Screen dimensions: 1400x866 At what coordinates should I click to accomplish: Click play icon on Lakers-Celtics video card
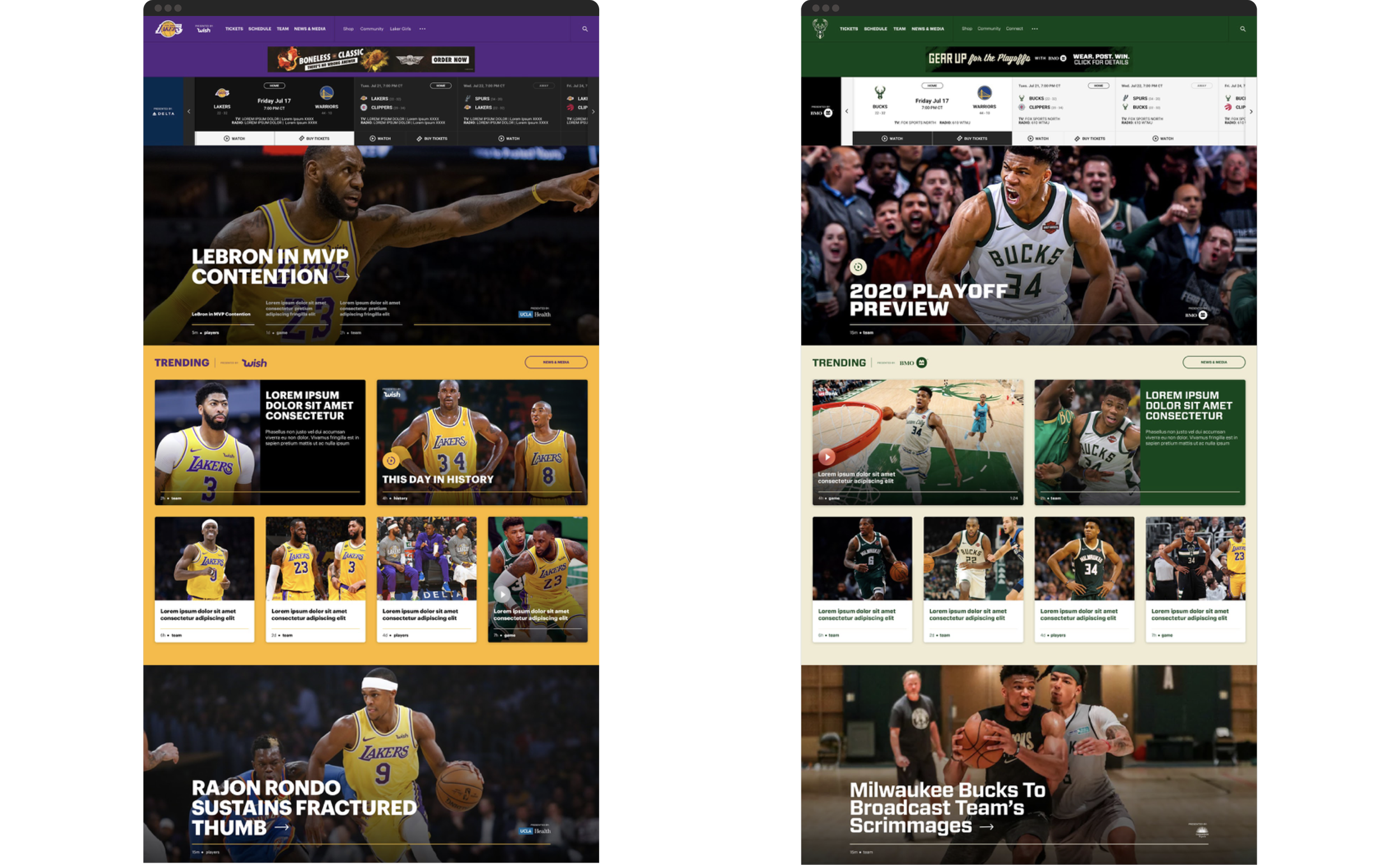tap(502, 594)
